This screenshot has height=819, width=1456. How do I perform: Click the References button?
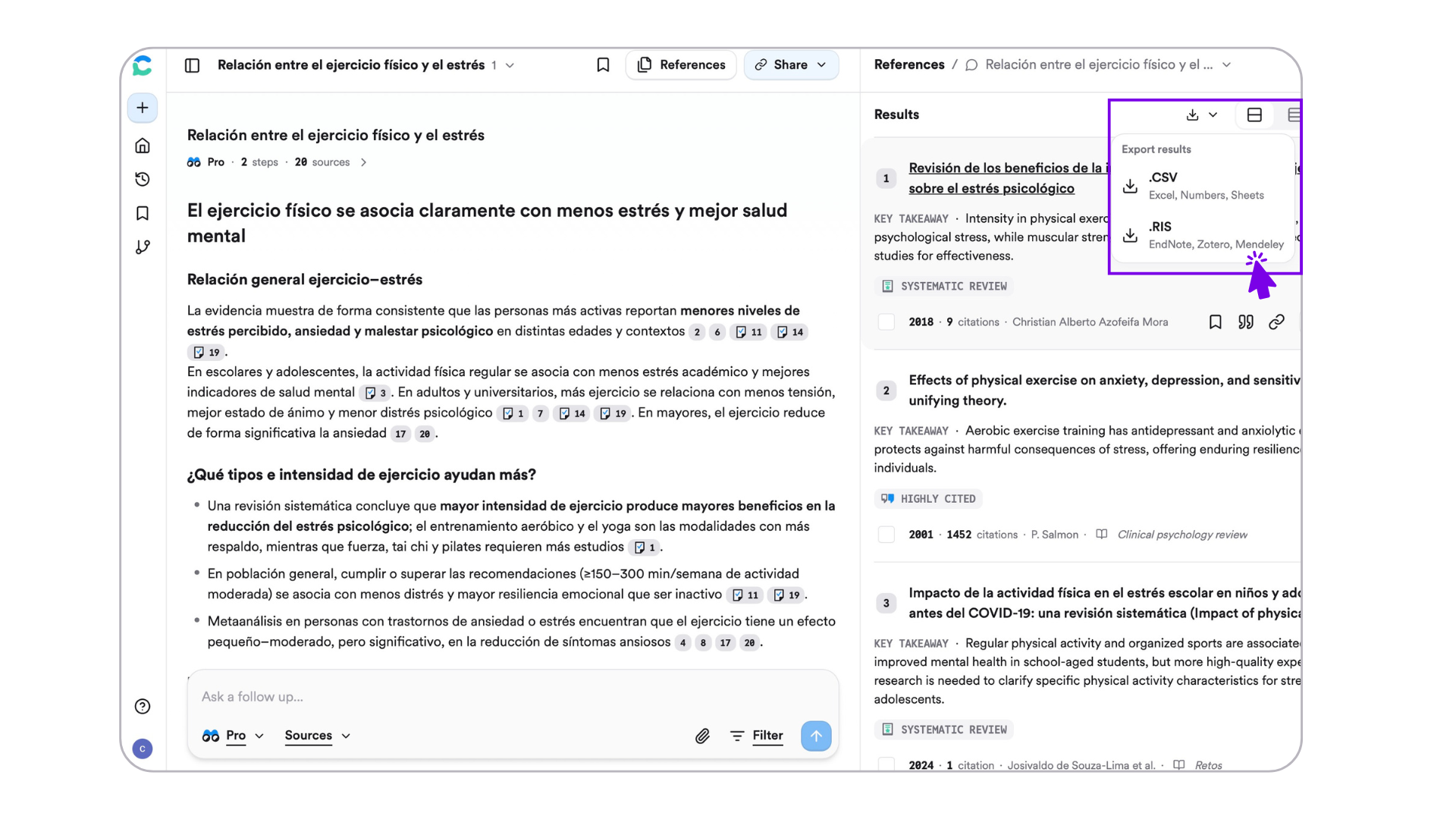681,65
